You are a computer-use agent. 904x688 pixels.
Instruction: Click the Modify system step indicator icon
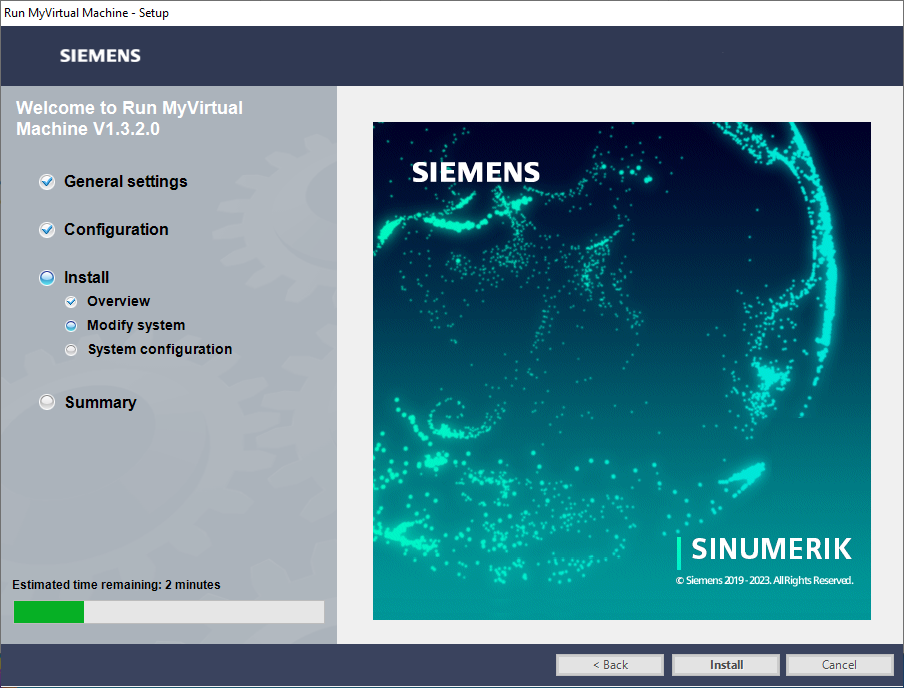coord(71,326)
